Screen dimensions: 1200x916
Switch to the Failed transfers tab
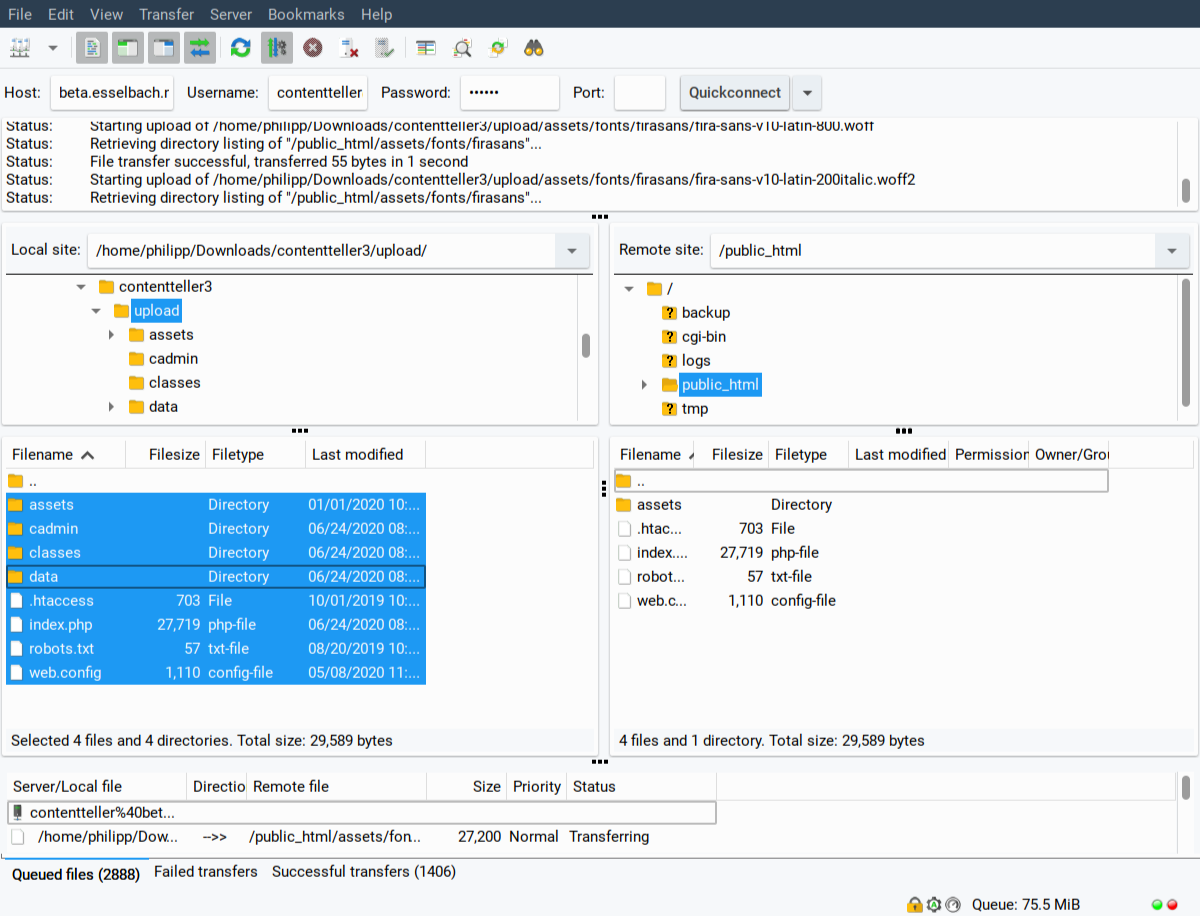[205, 872]
